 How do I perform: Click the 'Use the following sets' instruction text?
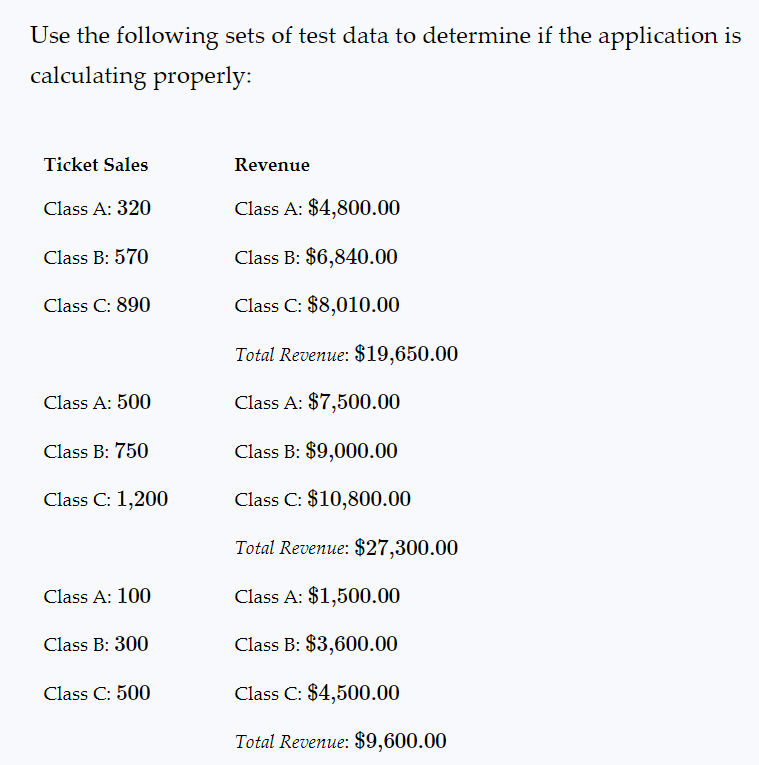385,56
